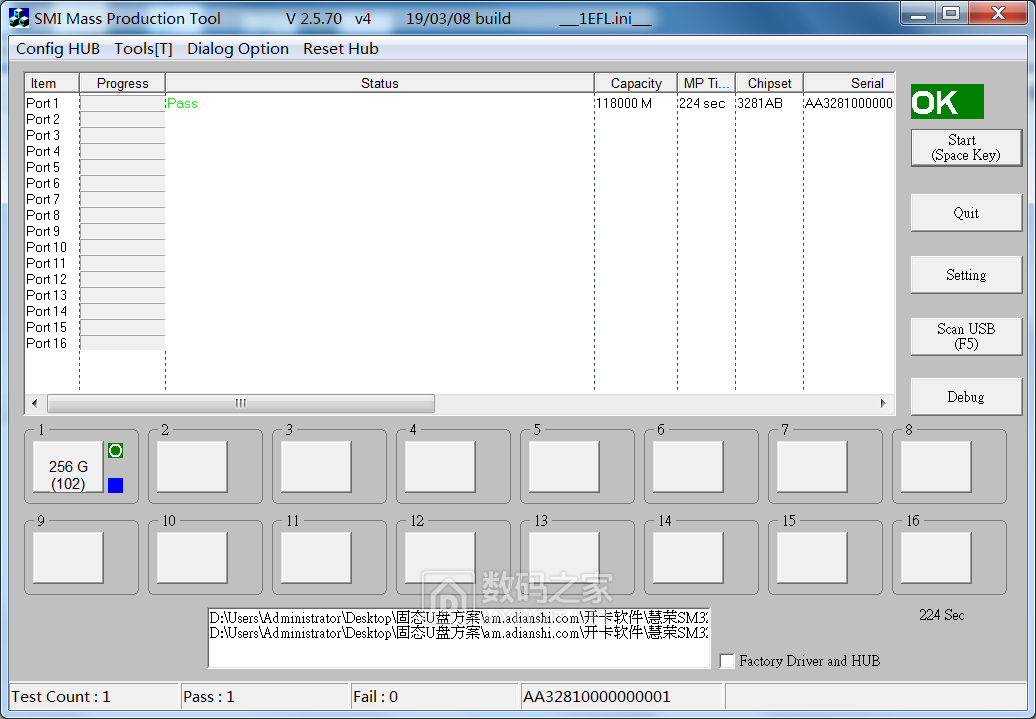Viewport: 1036px width, 719px height.
Task: Click the Capacity column header
Action: [x=636, y=83]
